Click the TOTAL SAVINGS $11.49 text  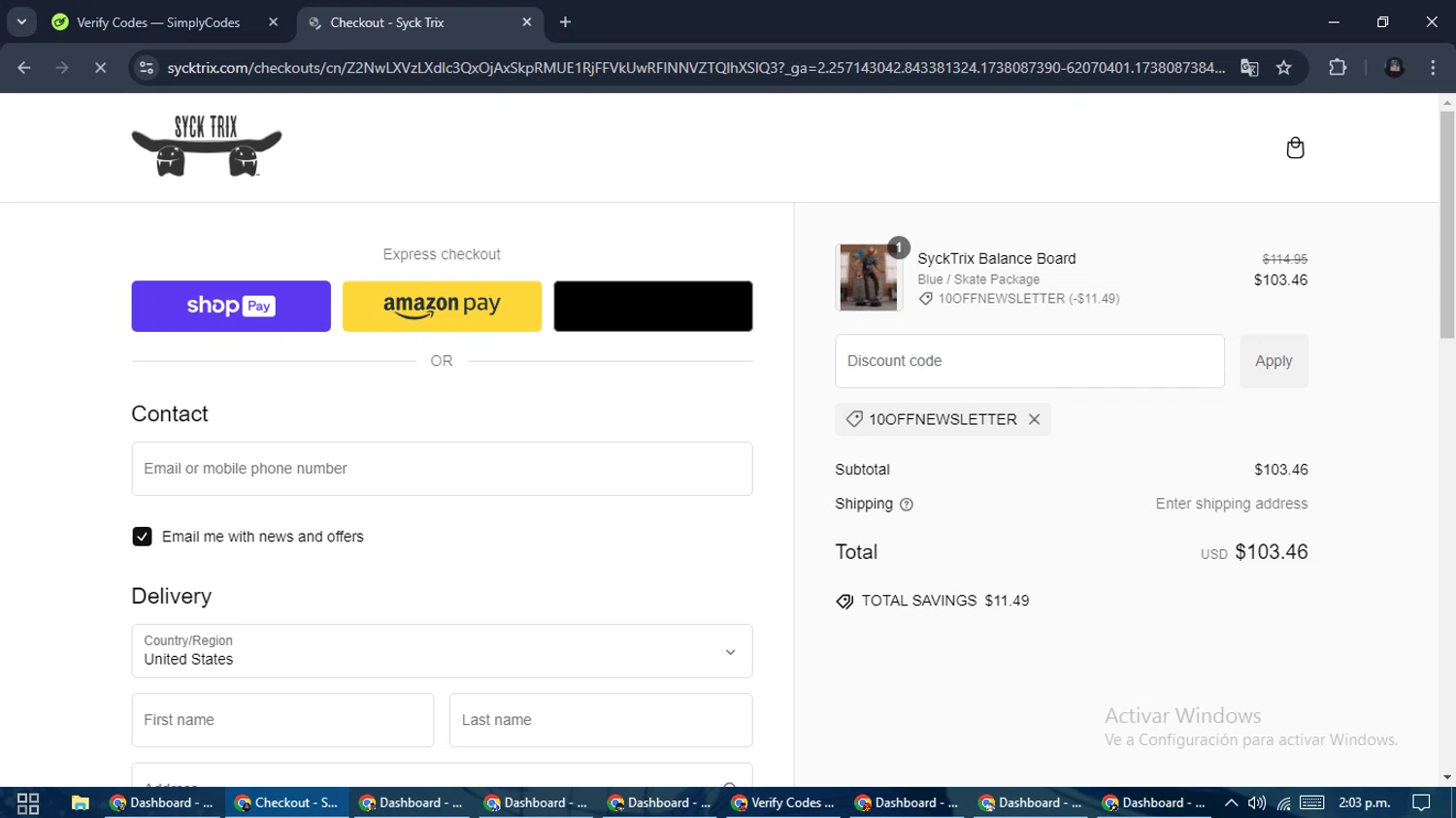[x=945, y=602]
